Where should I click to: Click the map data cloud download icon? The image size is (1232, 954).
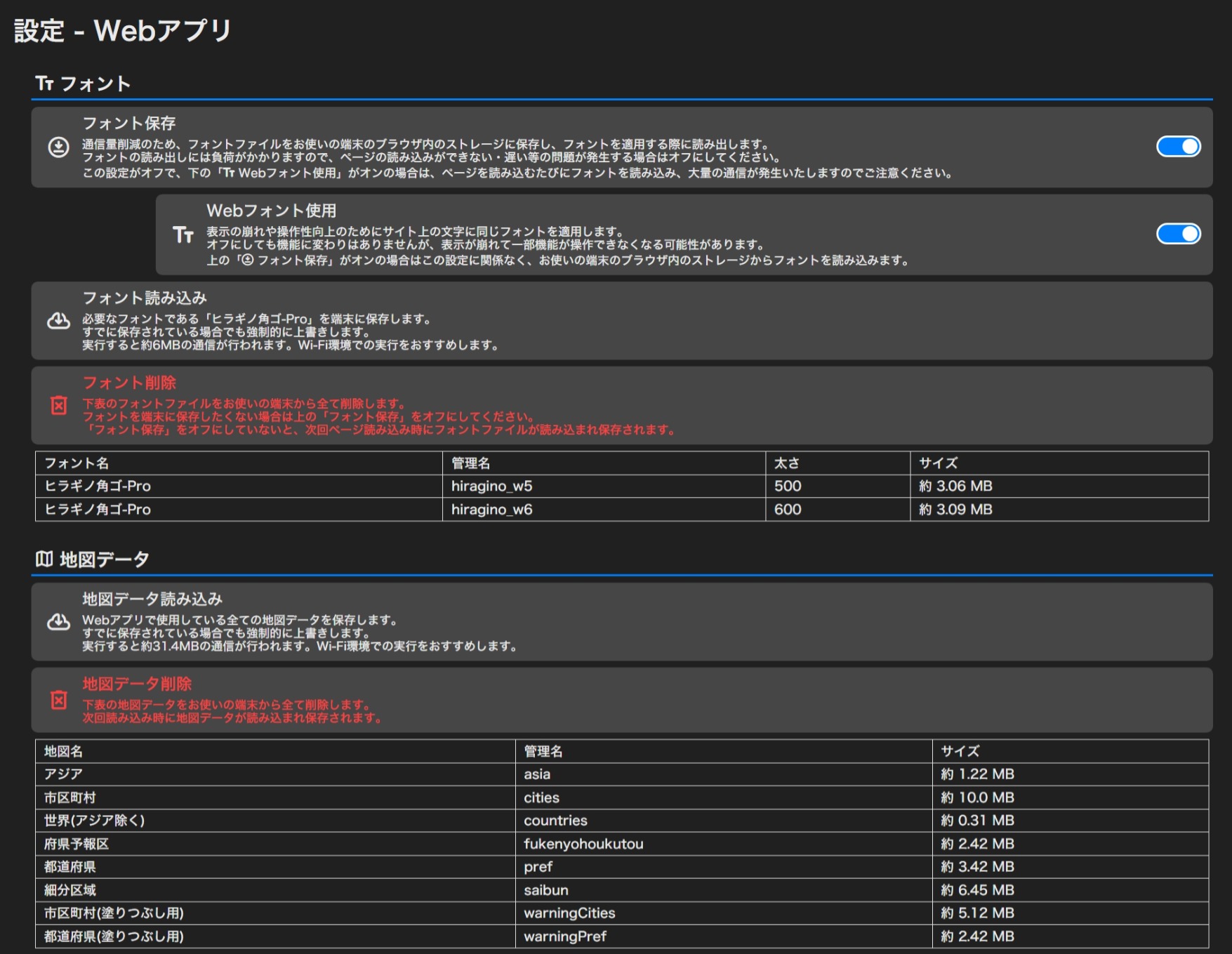pyautogui.click(x=58, y=622)
